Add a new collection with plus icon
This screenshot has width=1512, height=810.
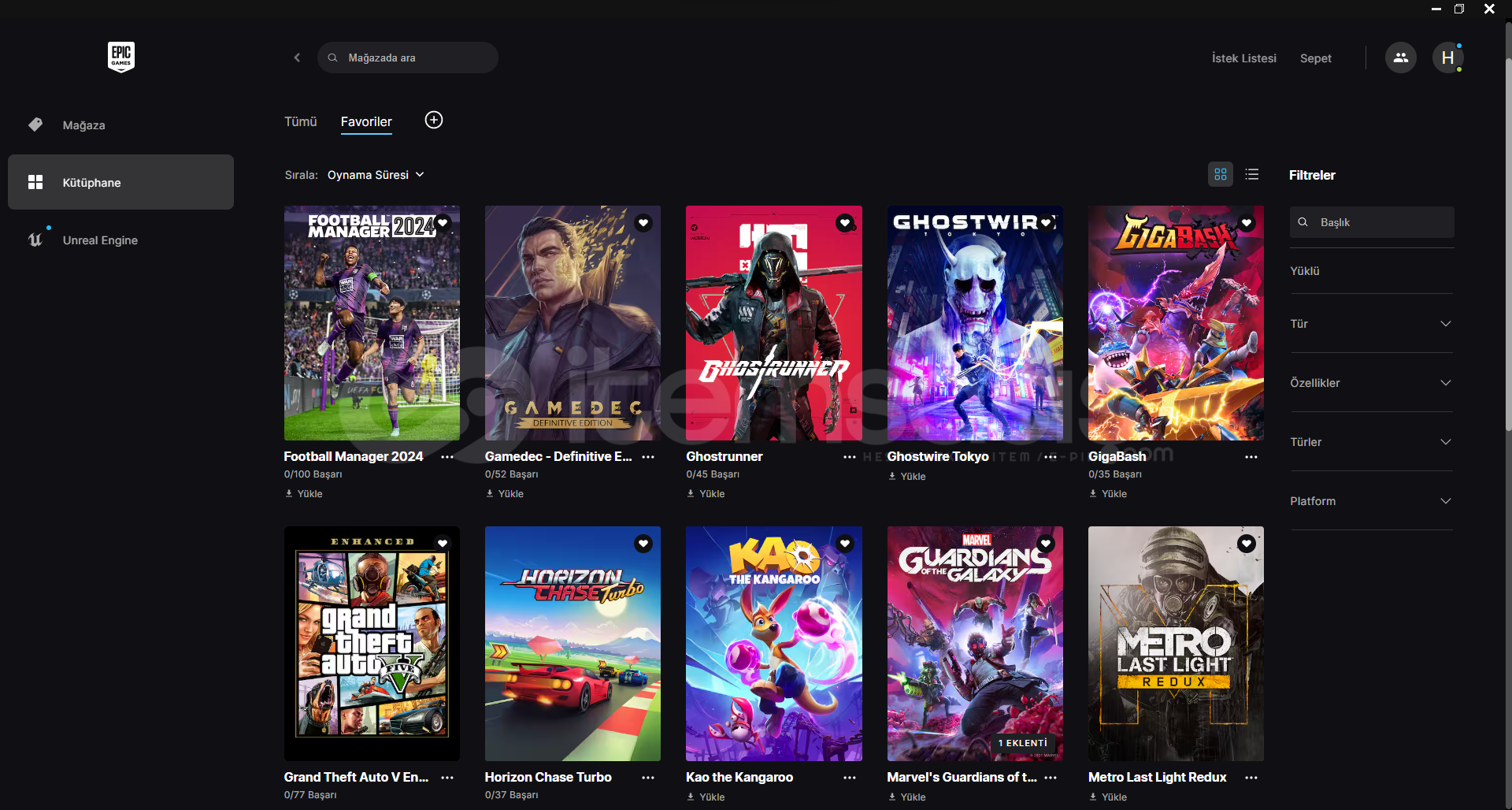click(x=434, y=120)
